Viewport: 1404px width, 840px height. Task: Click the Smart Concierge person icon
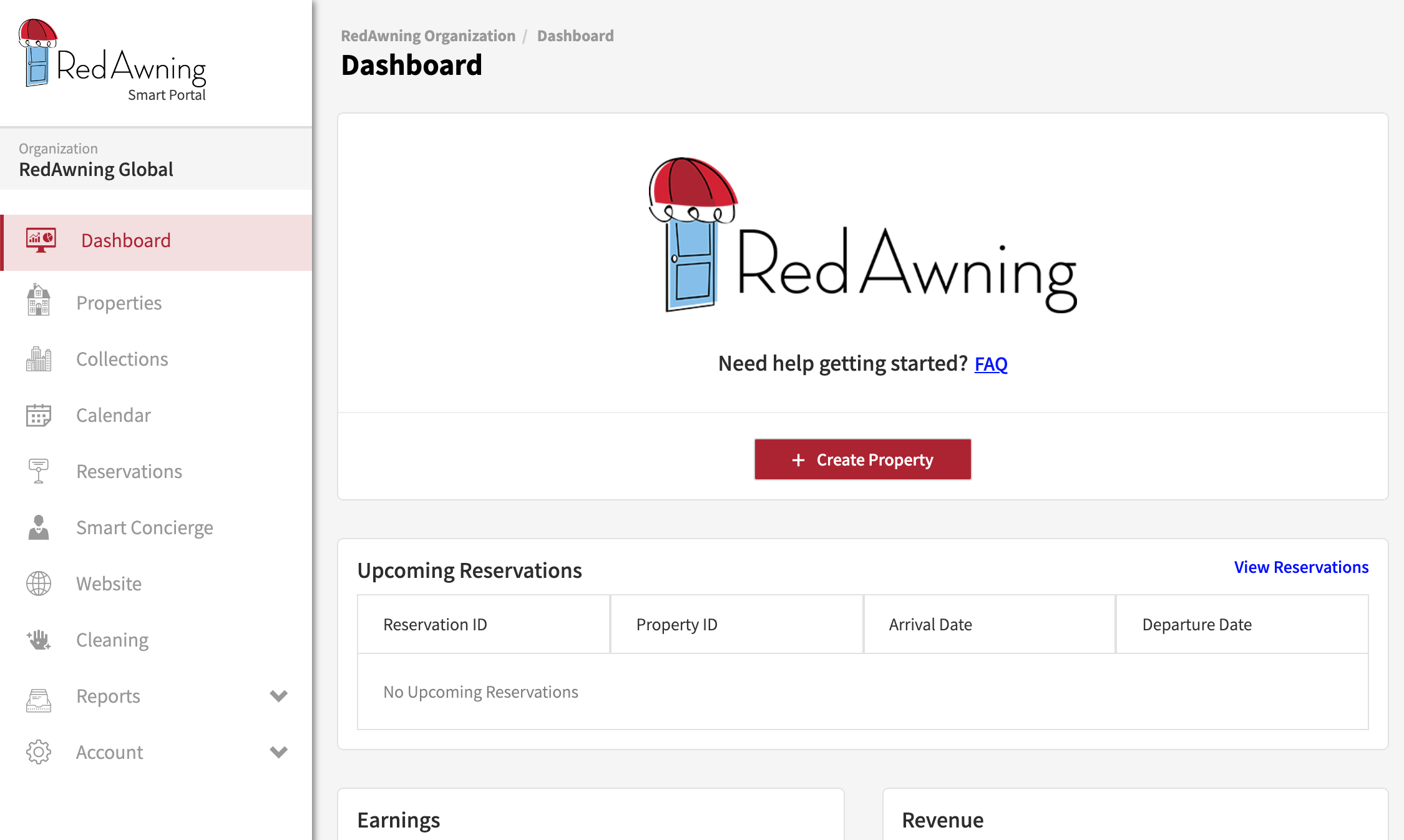click(x=39, y=527)
